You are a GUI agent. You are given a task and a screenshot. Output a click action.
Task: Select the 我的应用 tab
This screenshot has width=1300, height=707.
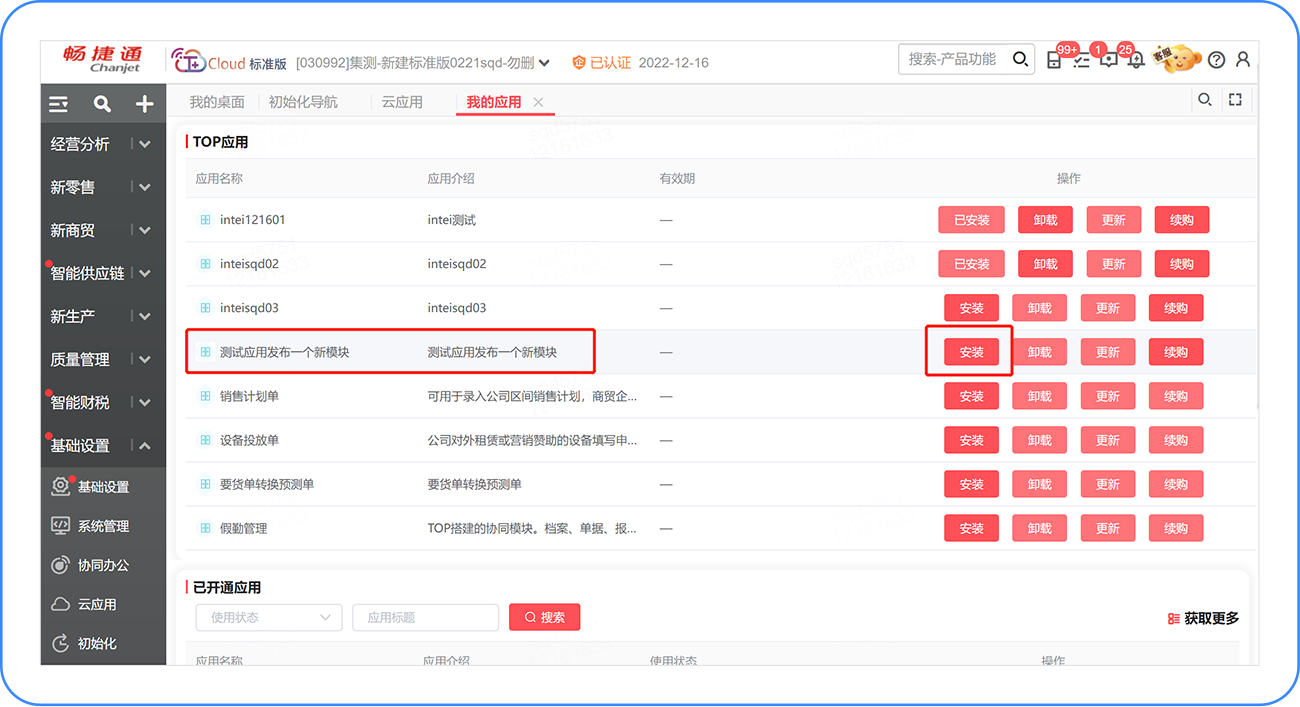tap(494, 102)
